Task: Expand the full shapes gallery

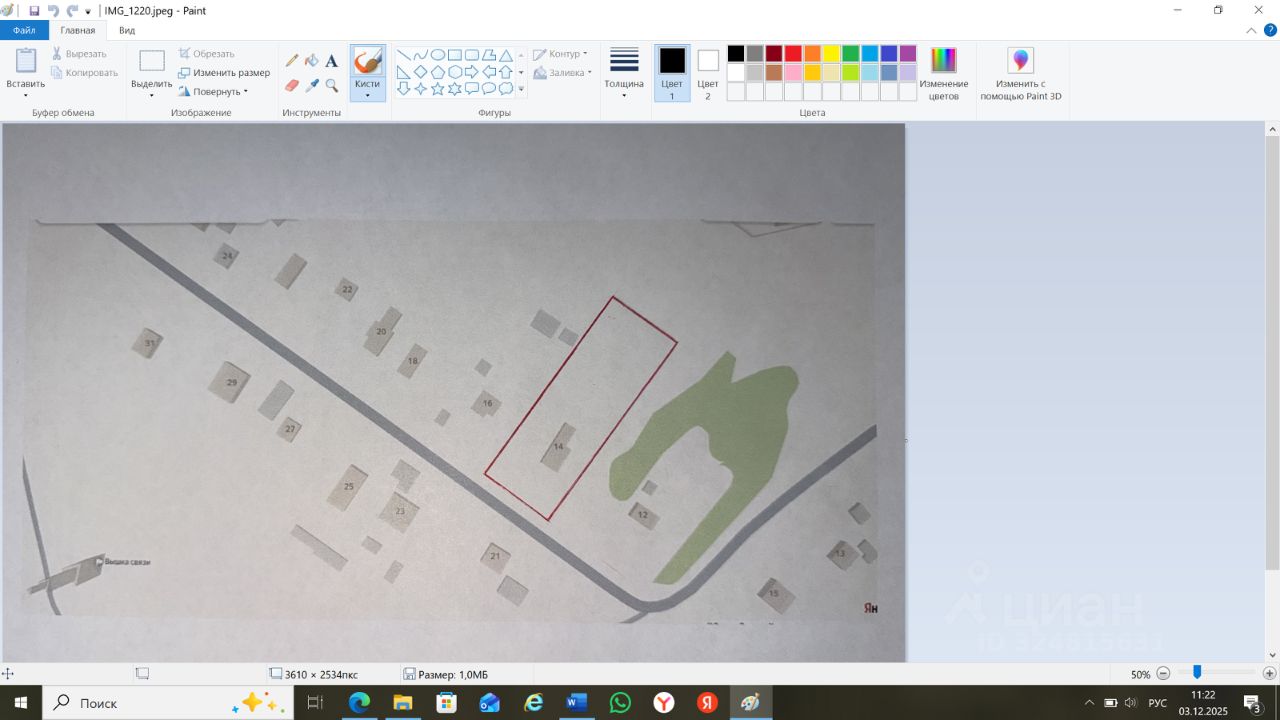Action: click(x=521, y=89)
